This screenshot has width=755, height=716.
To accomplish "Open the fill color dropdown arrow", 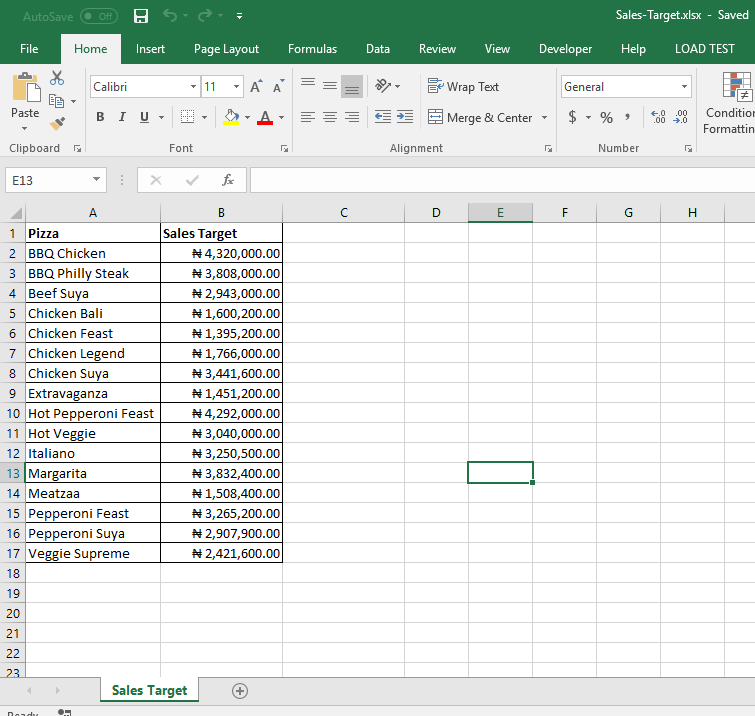I will 247,117.
